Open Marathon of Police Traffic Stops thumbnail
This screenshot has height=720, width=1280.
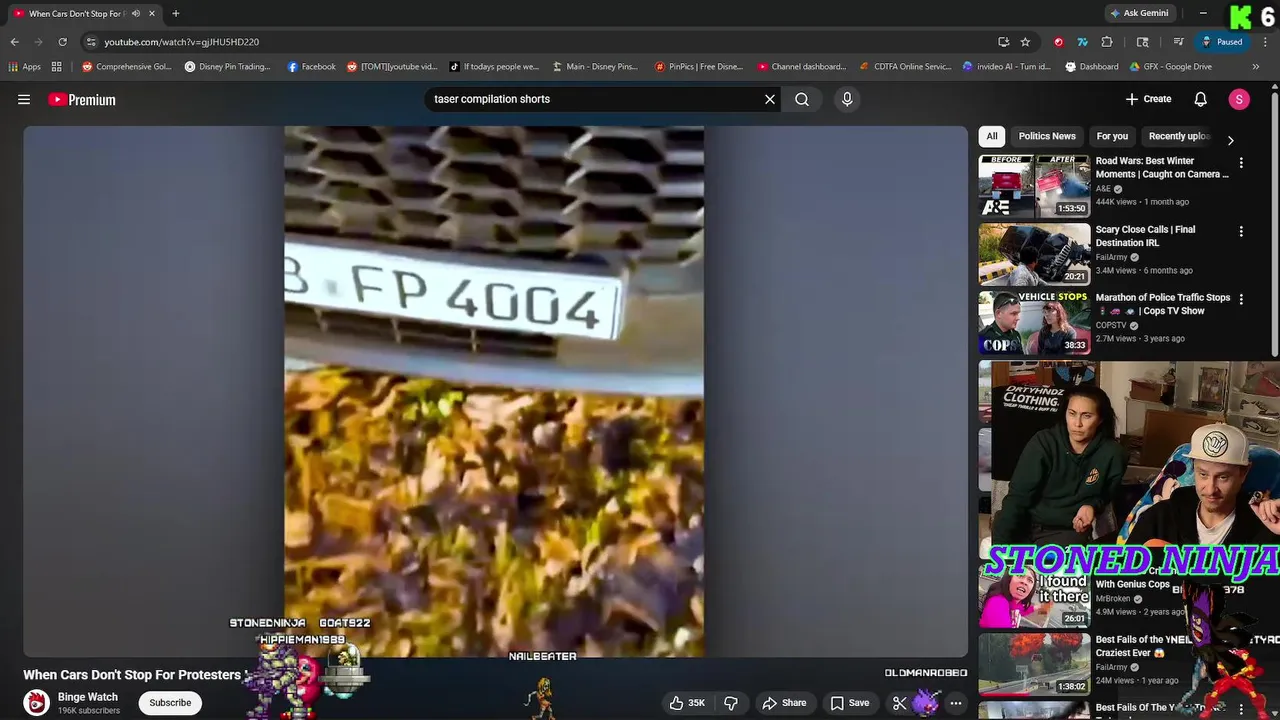tap(1034, 323)
